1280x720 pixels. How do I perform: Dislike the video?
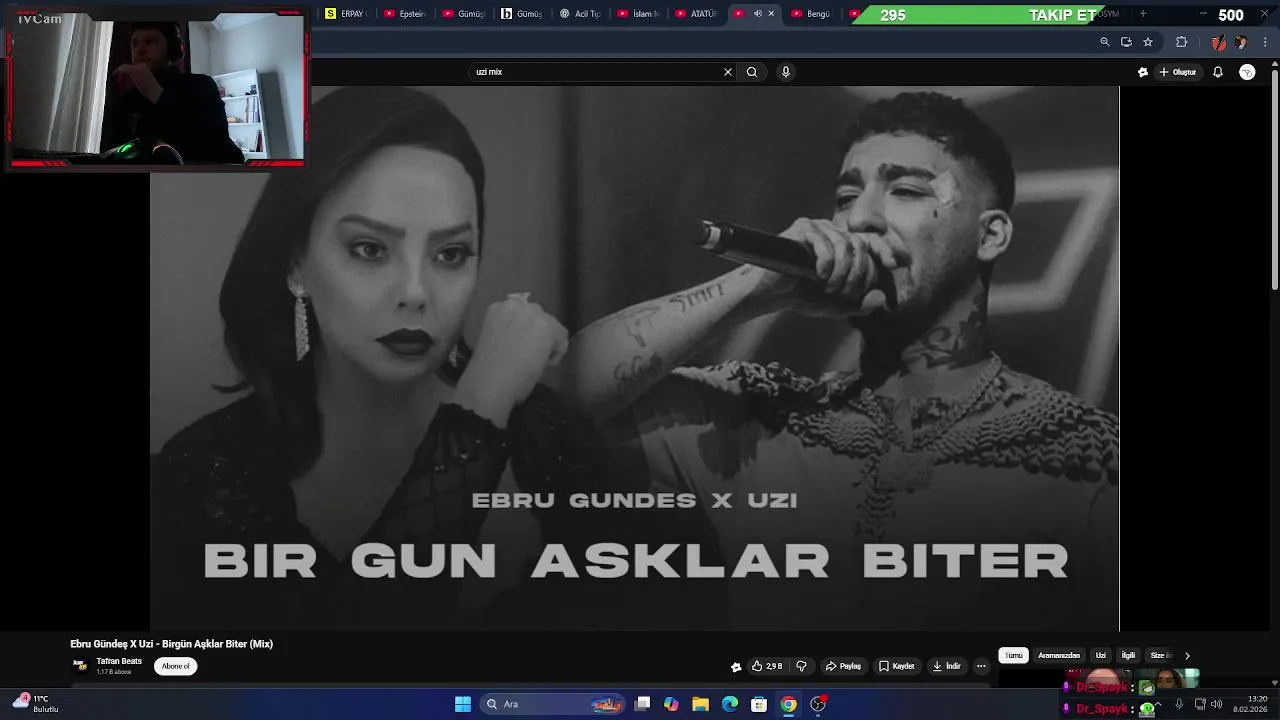pyautogui.click(x=801, y=666)
